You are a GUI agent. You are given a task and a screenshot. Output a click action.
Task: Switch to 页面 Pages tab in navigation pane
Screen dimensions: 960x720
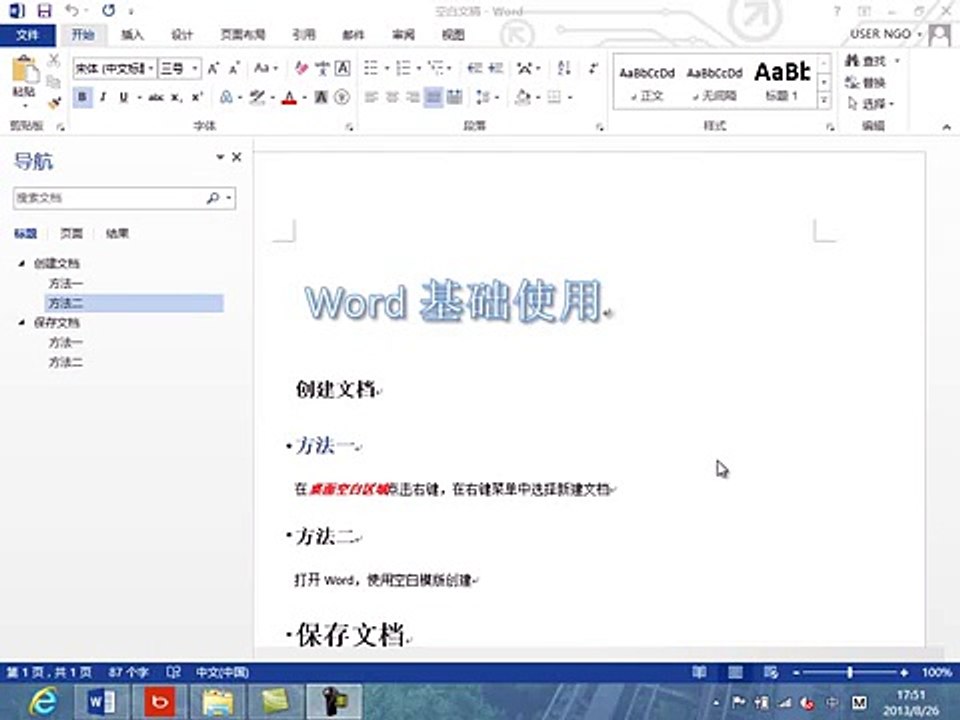(x=72, y=233)
